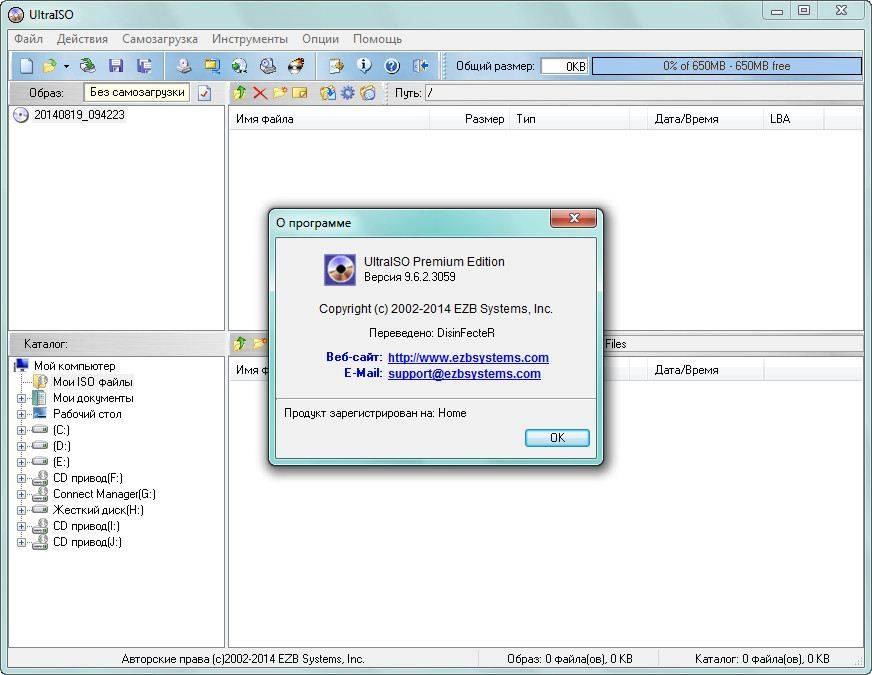Click the blue gear icon
The width and height of the screenshot is (872, 675).
348,93
